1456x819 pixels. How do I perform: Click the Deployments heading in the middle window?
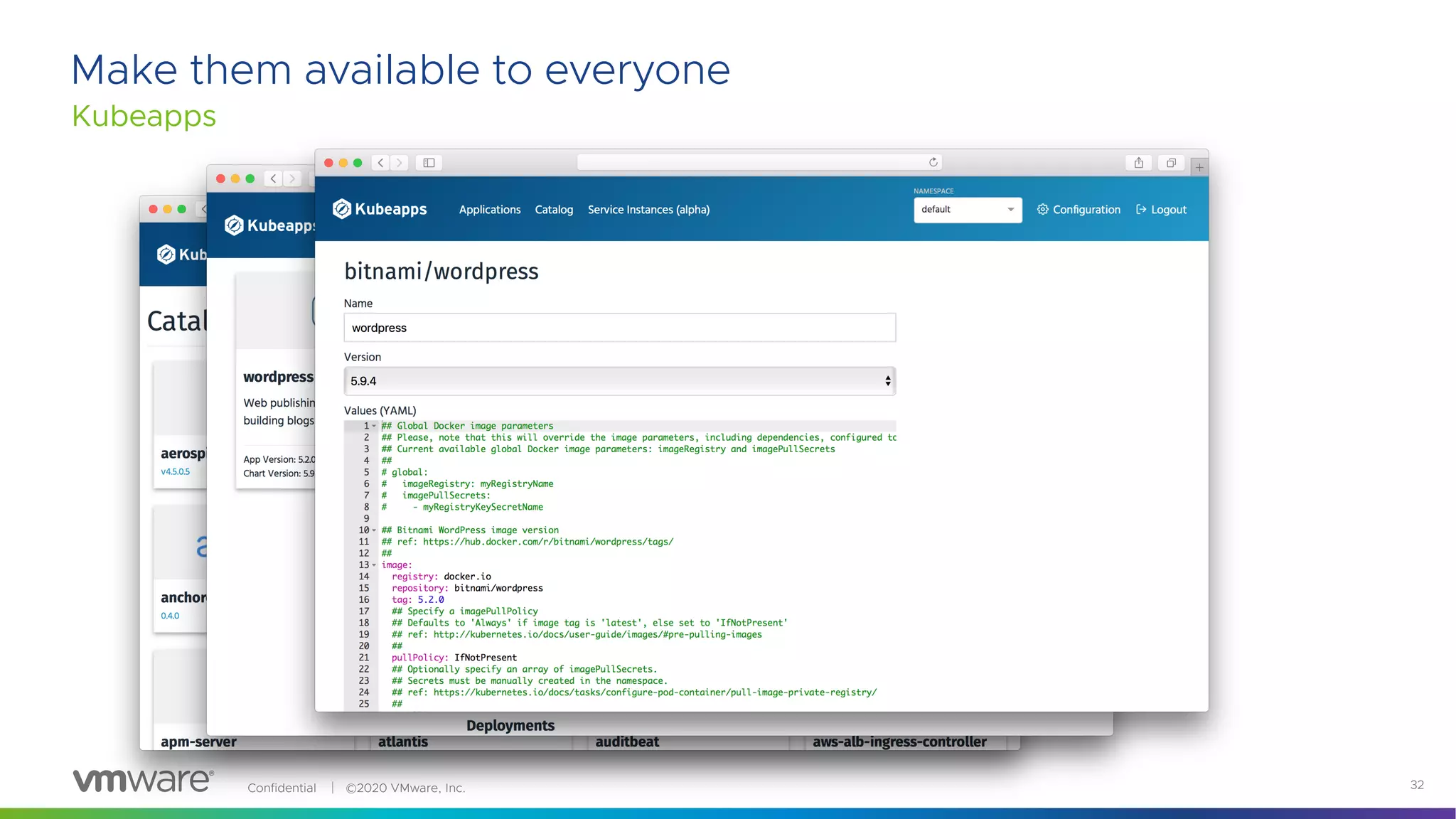coord(510,725)
